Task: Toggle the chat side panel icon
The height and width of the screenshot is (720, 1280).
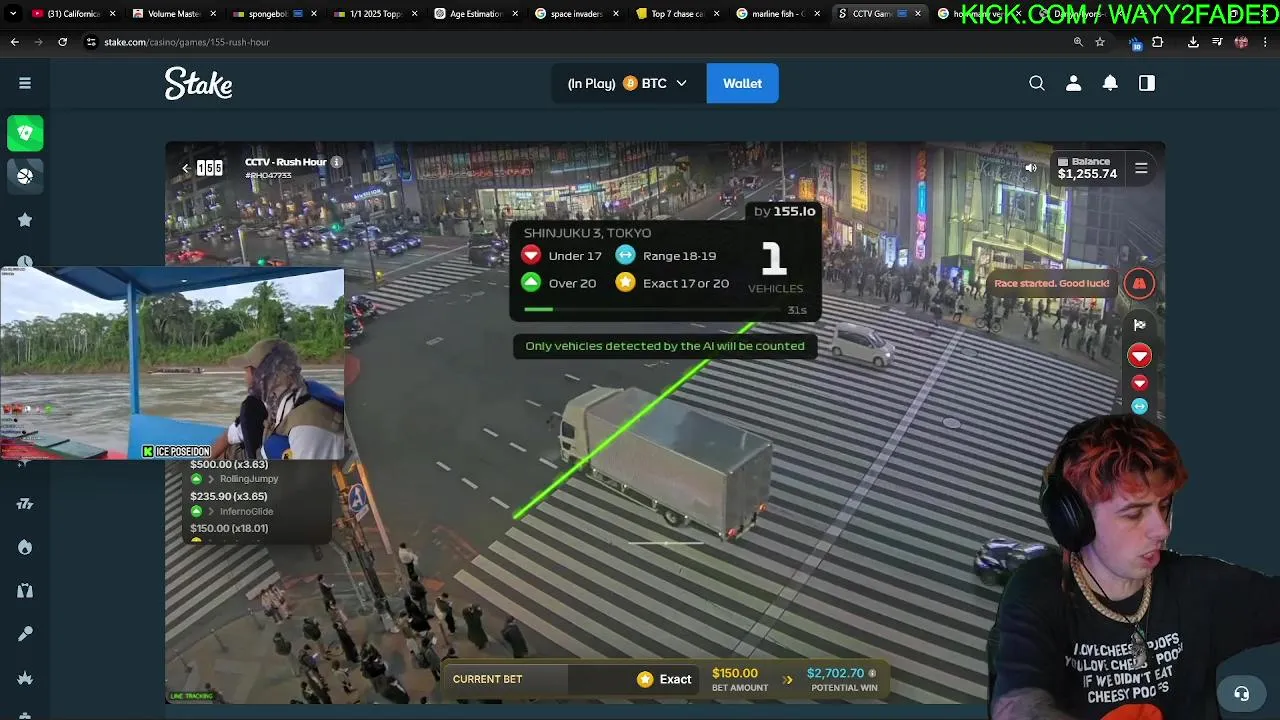Action: (x=1147, y=83)
